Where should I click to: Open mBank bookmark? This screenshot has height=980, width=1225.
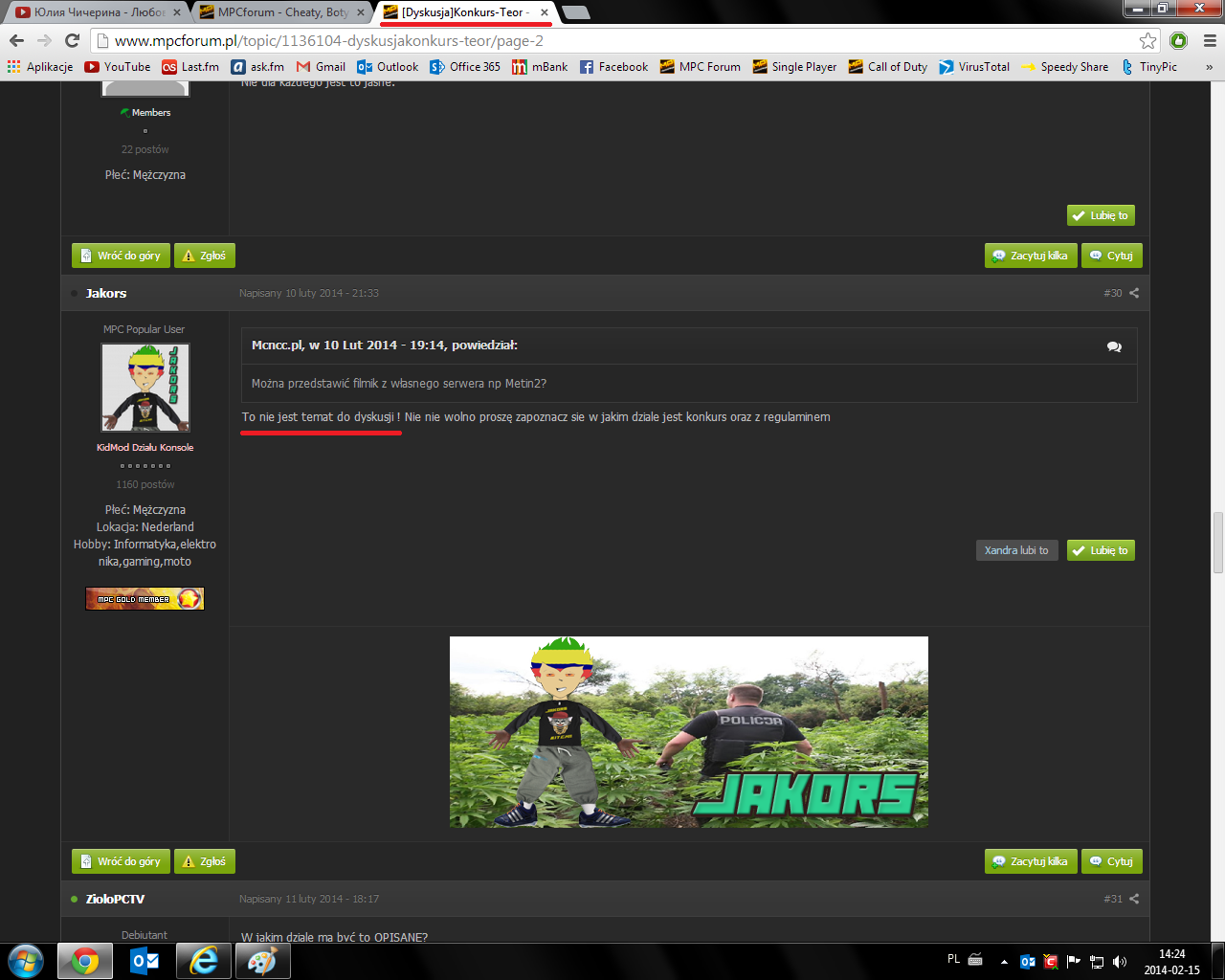point(540,67)
